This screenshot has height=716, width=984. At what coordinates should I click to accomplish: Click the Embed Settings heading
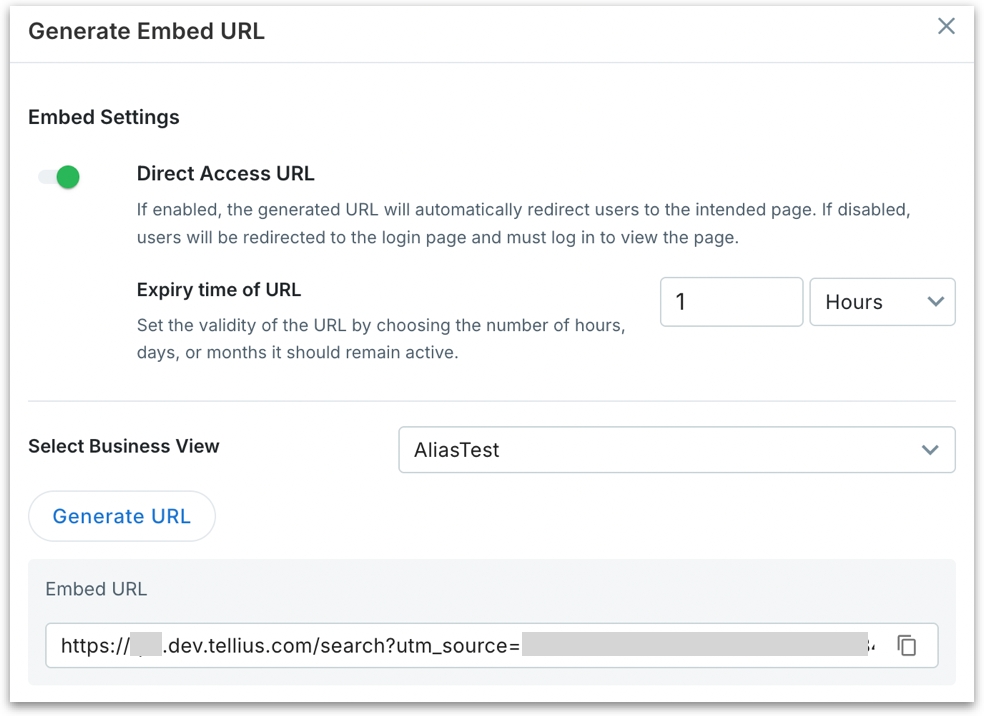point(104,117)
